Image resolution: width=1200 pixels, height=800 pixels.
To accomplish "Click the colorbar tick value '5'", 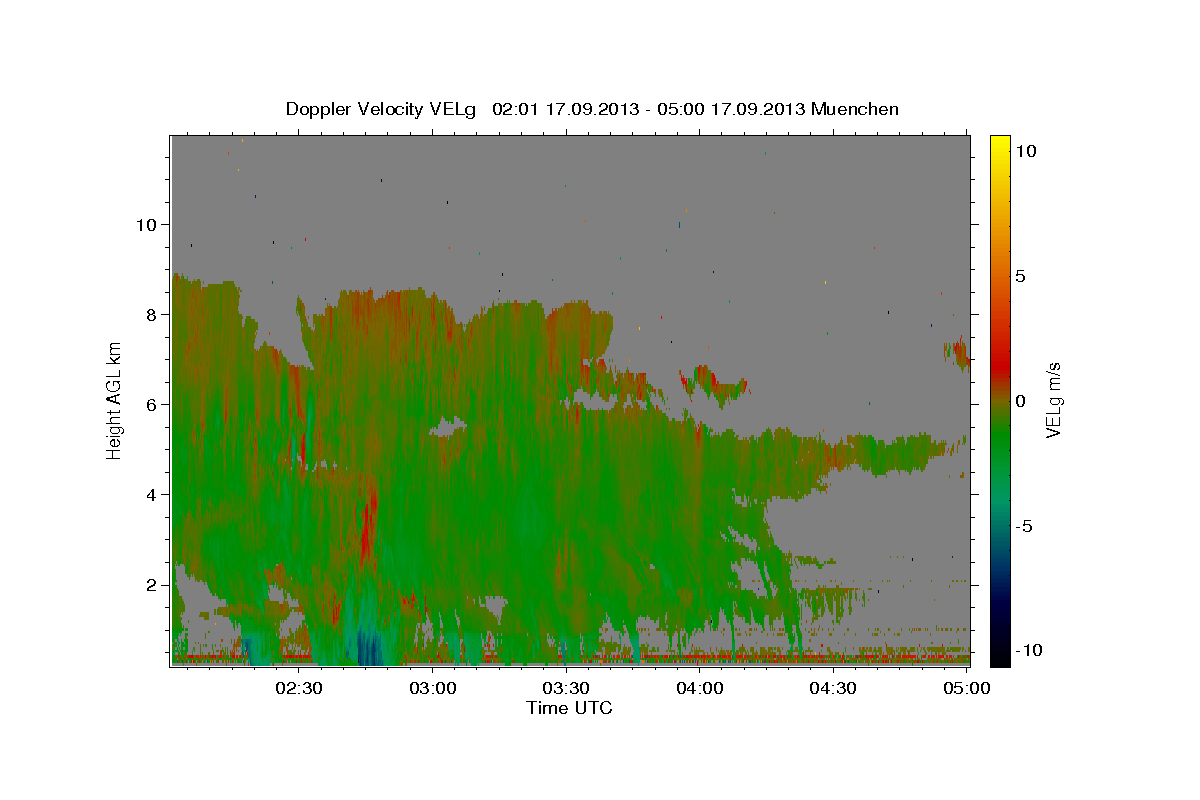I will click(x=1021, y=276).
